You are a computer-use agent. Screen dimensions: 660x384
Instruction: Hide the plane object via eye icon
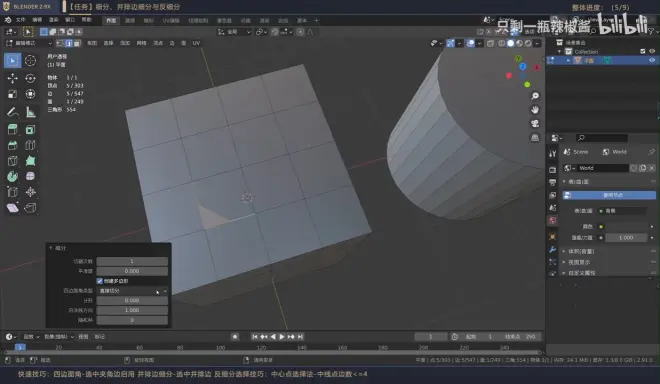(652, 60)
